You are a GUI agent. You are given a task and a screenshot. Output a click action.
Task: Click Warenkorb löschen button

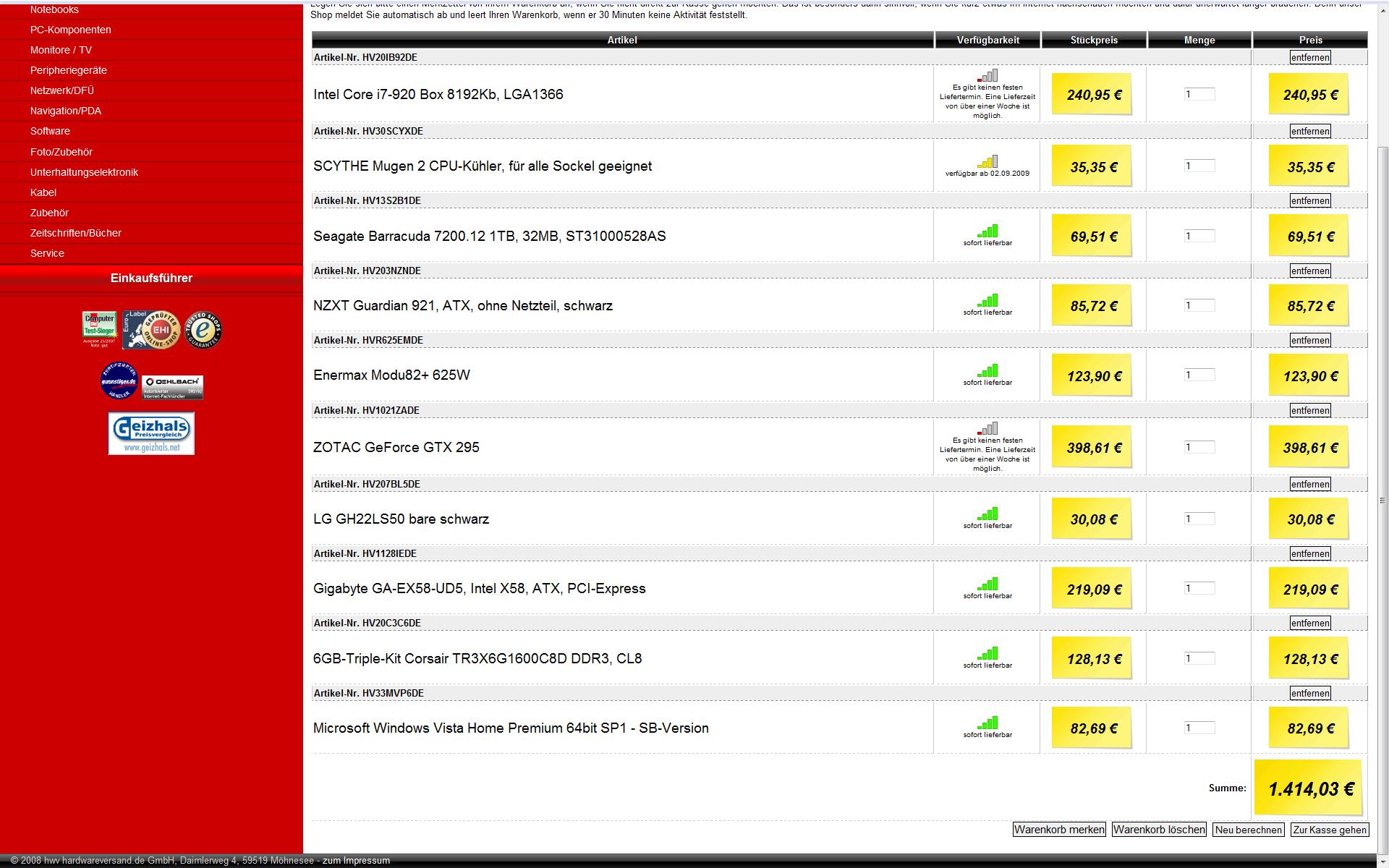coord(1159,830)
